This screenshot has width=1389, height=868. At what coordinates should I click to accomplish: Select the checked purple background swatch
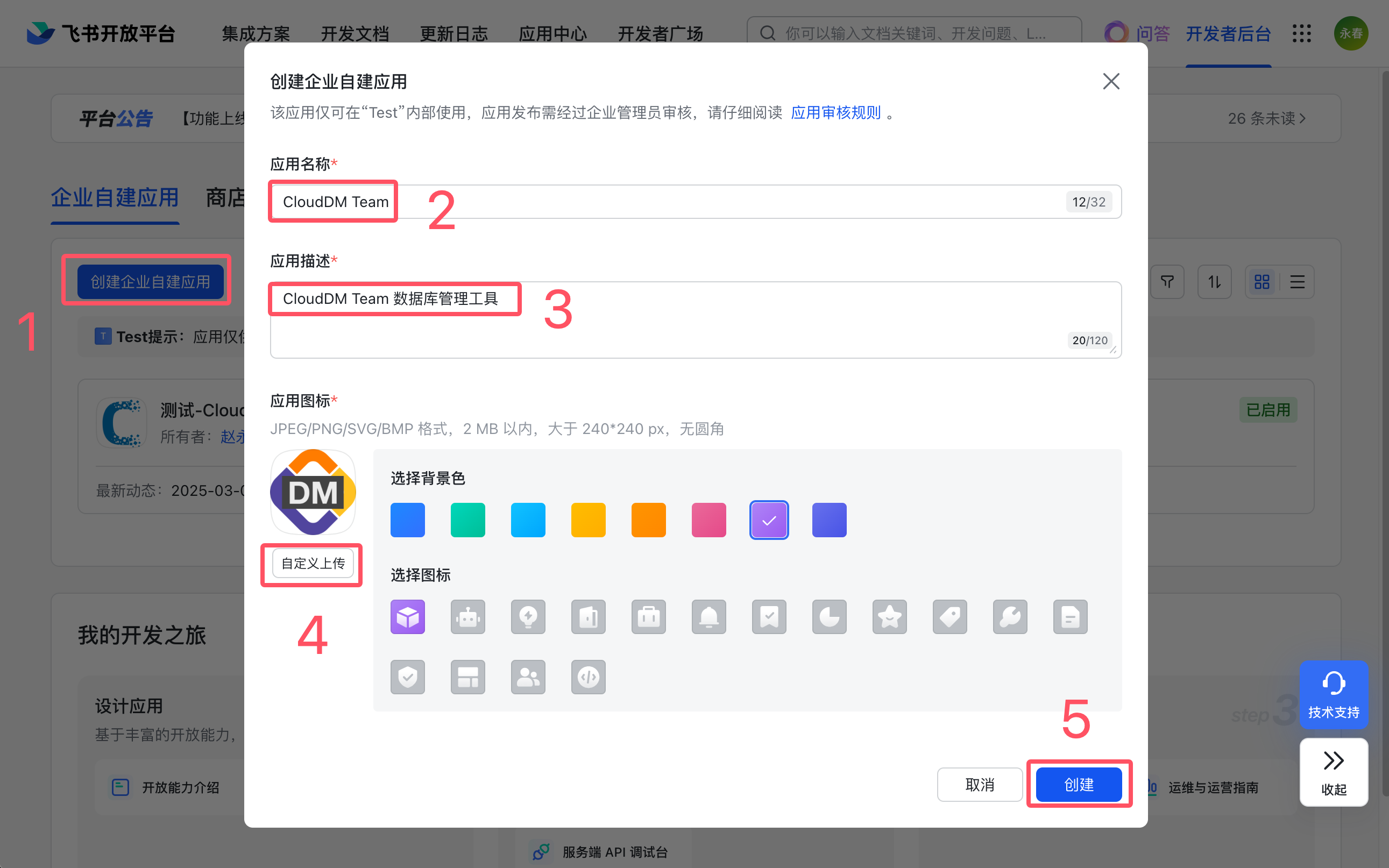768,520
